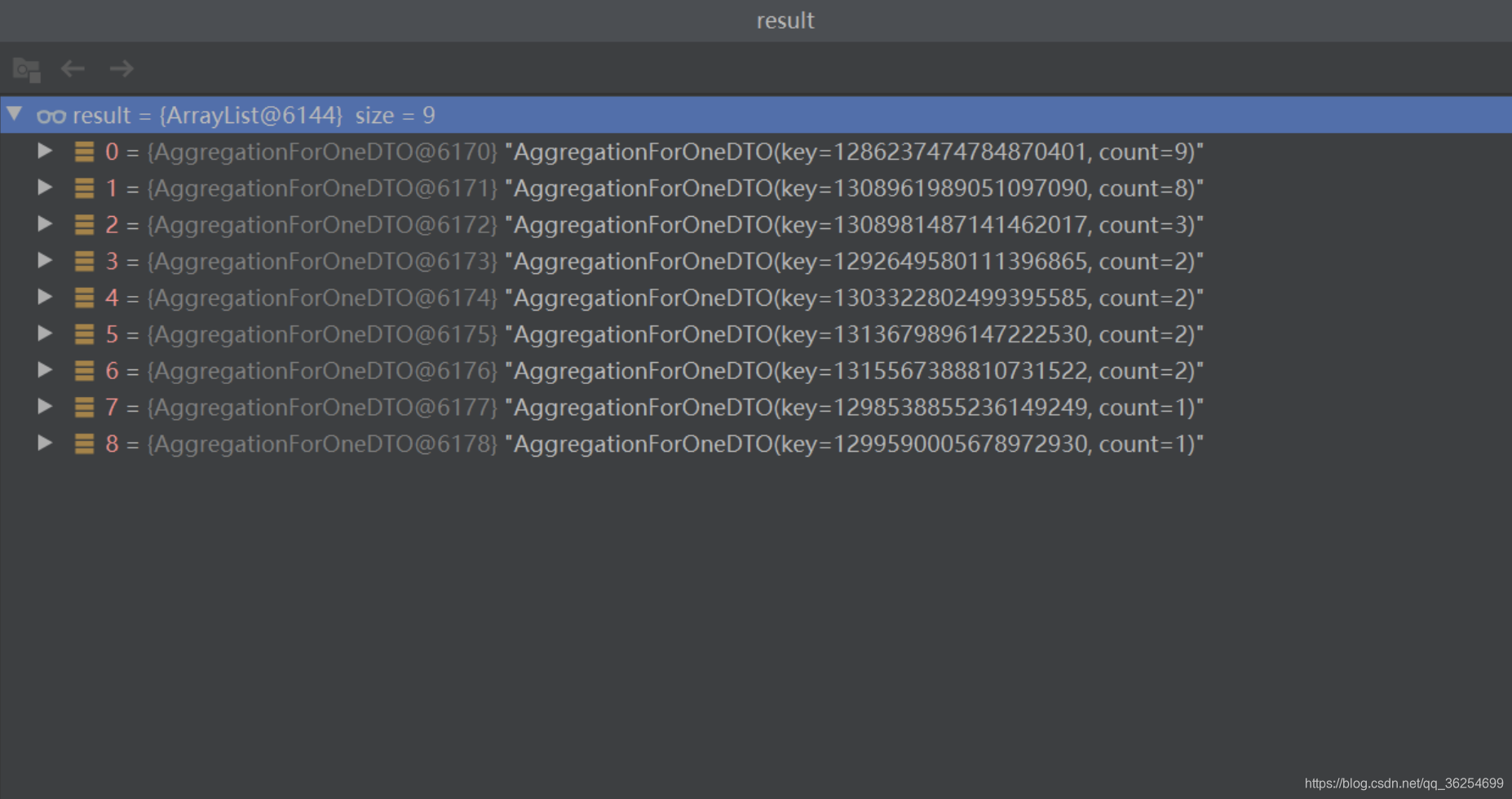This screenshot has height=799, width=1512.
Task: Select row with key=1308961989051097090
Action: coord(756,188)
